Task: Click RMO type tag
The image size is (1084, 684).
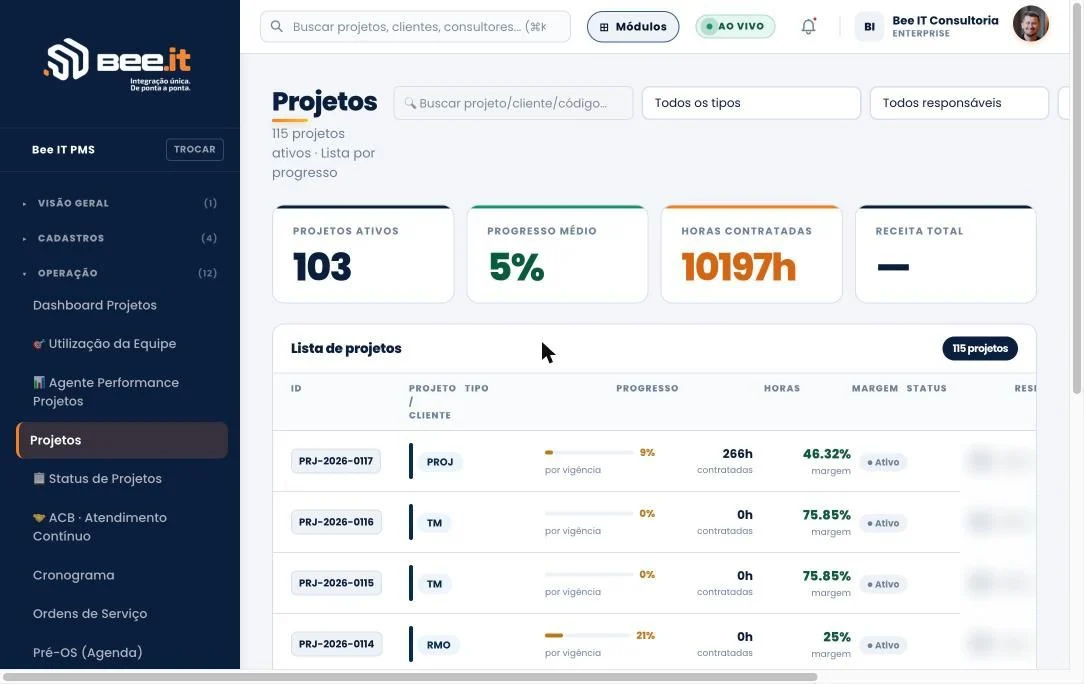Action: [438, 645]
